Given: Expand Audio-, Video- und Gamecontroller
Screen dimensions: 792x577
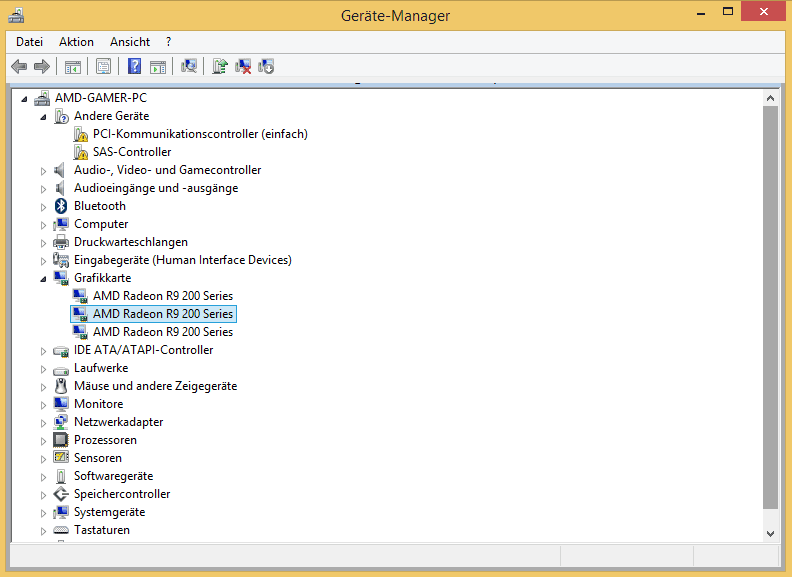Looking at the screenshot, I should [x=43, y=171].
